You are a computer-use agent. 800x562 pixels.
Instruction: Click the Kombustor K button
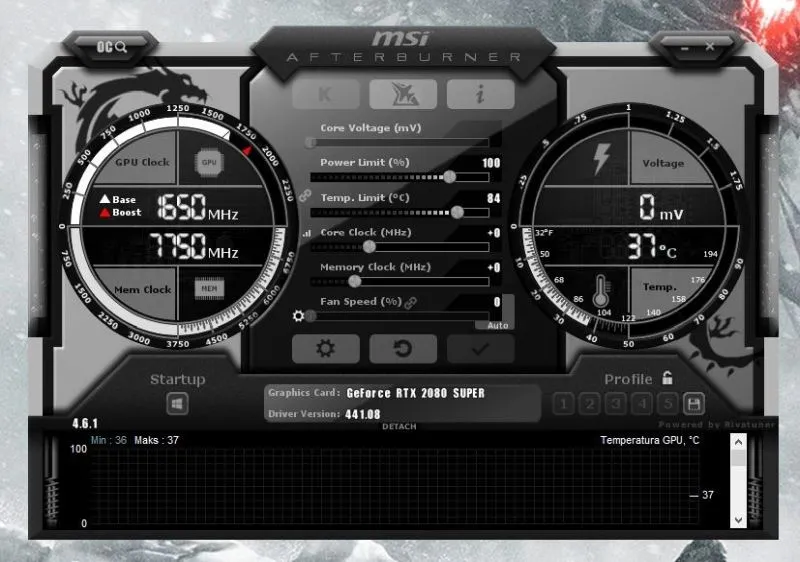click(x=326, y=94)
